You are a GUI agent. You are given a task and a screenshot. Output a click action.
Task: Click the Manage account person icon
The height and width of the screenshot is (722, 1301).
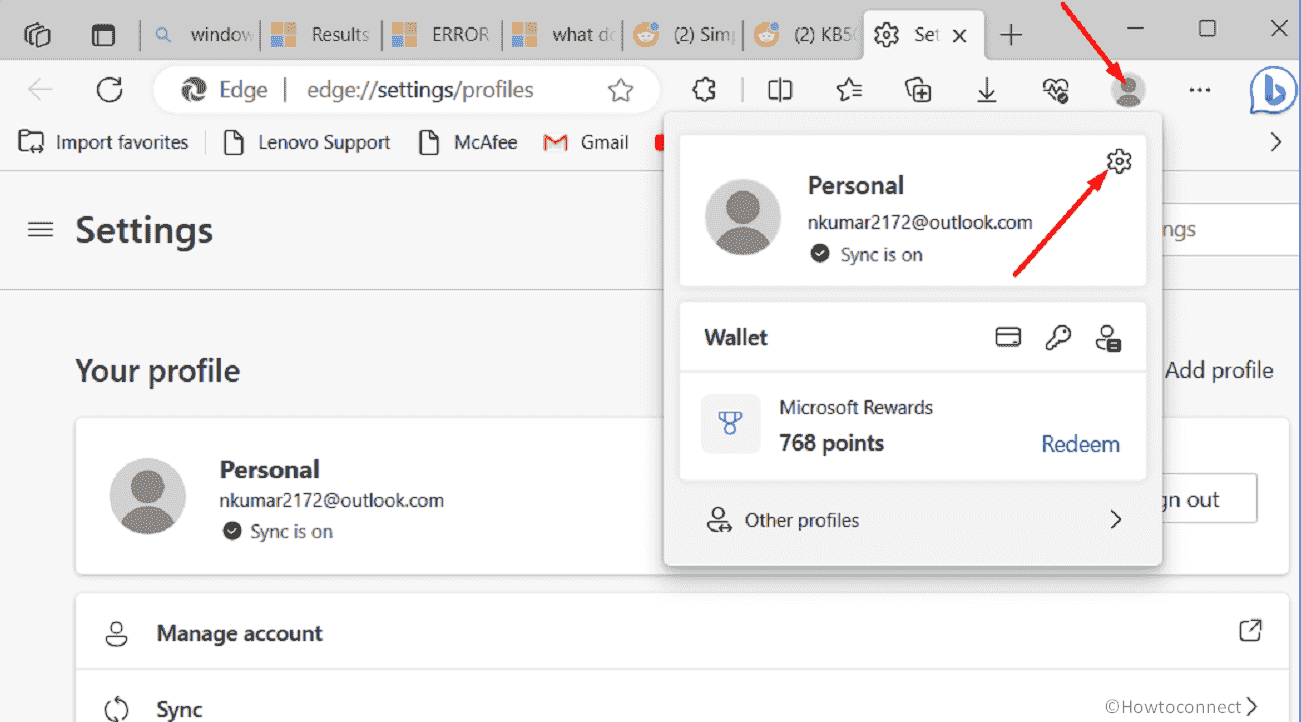pos(117,633)
